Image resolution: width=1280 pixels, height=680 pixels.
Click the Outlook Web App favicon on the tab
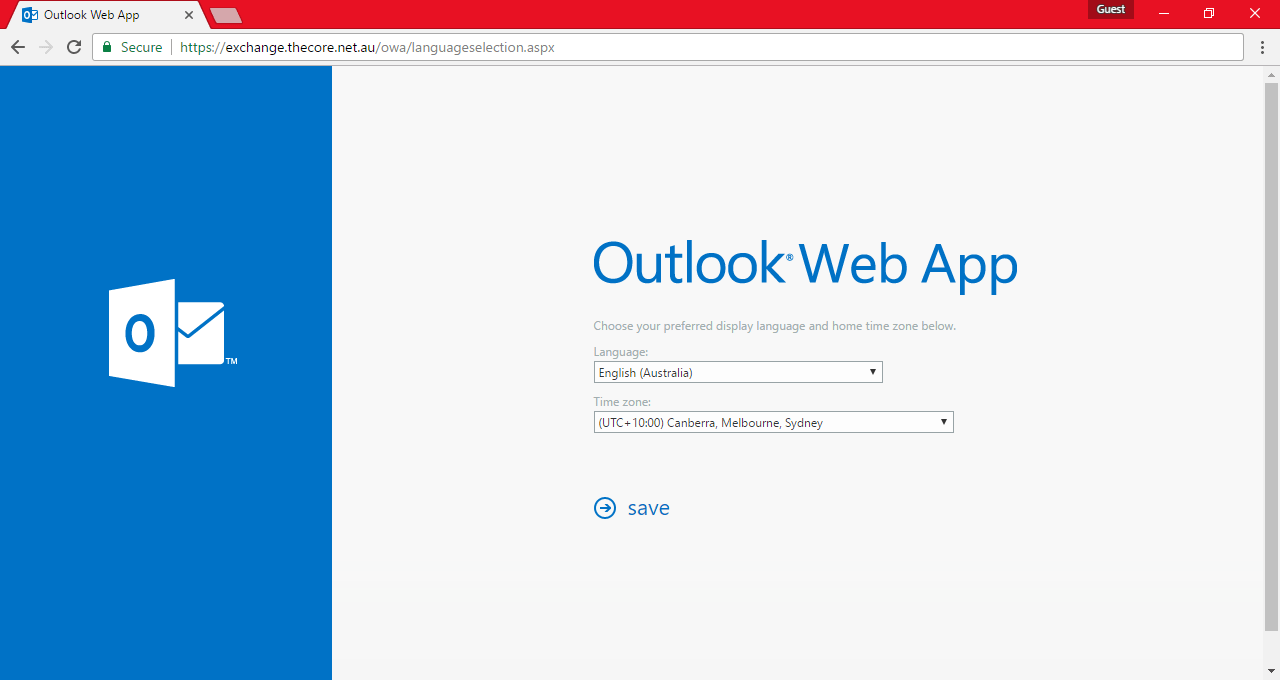[30, 14]
